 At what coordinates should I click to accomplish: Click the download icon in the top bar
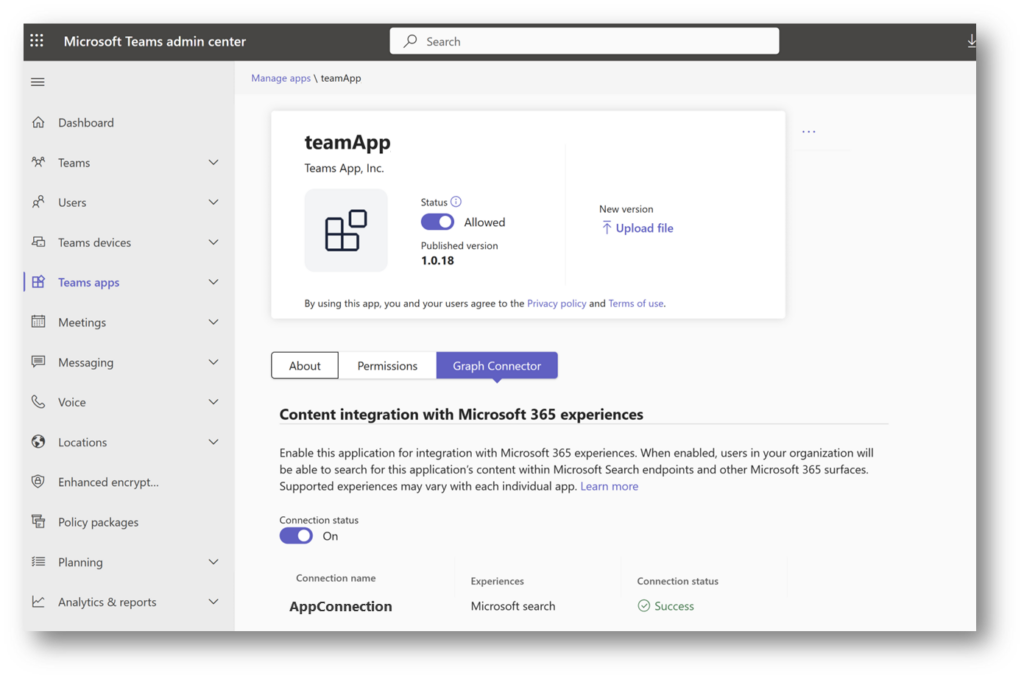point(971,40)
